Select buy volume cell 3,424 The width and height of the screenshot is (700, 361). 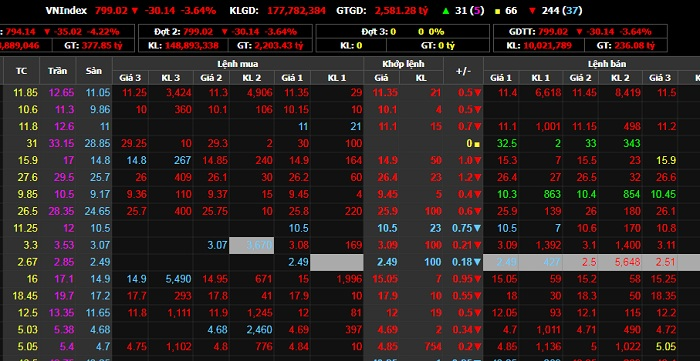(179, 93)
